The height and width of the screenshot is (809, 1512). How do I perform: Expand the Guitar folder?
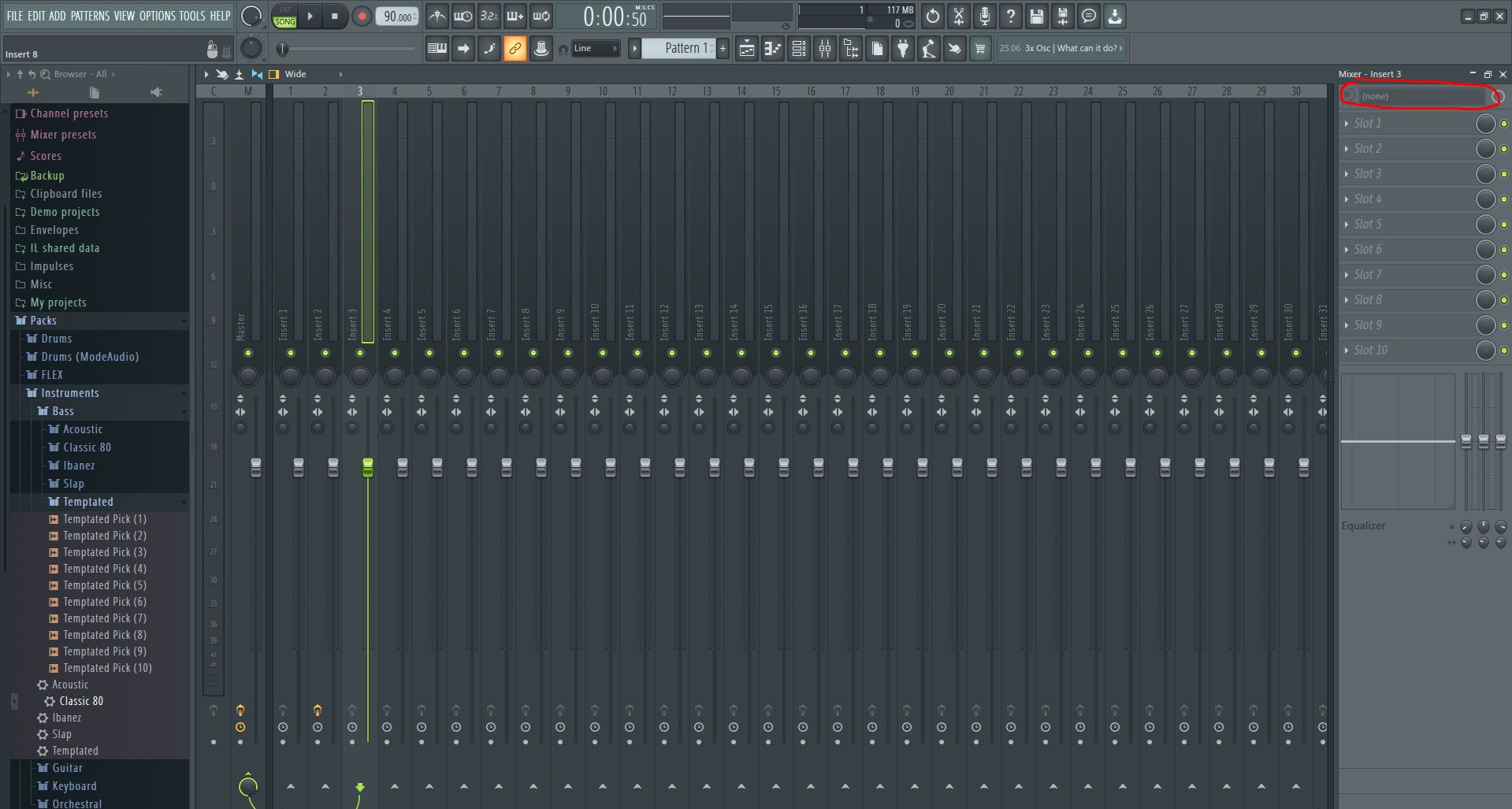(67, 768)
